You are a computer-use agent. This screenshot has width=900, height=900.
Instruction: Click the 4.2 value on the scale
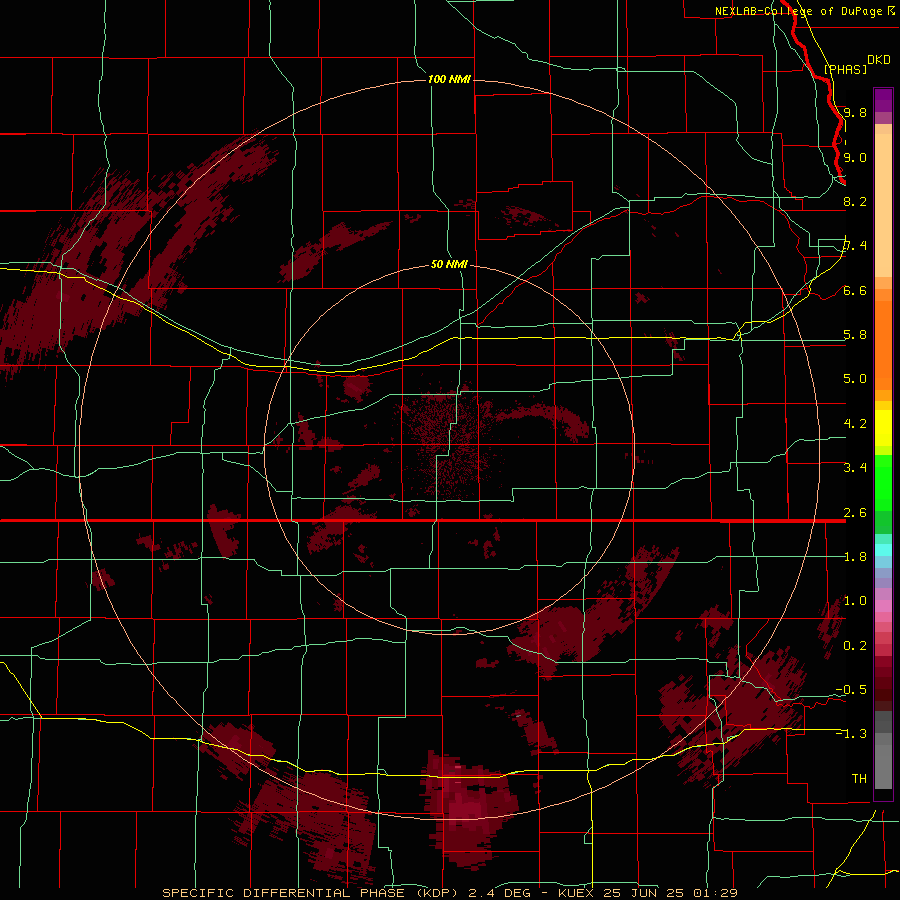click(x=855, y=424)
